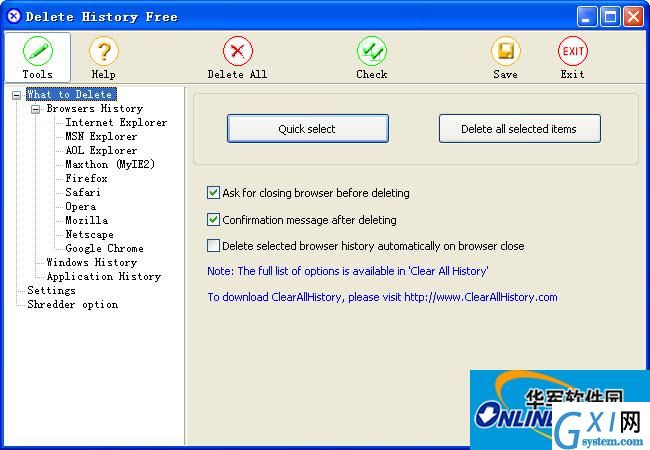Image resolution: width=650 pixels, height=450 pixels.
Task: Select Maxthon (MyIE2) tree entry
Action: (110, 165)
